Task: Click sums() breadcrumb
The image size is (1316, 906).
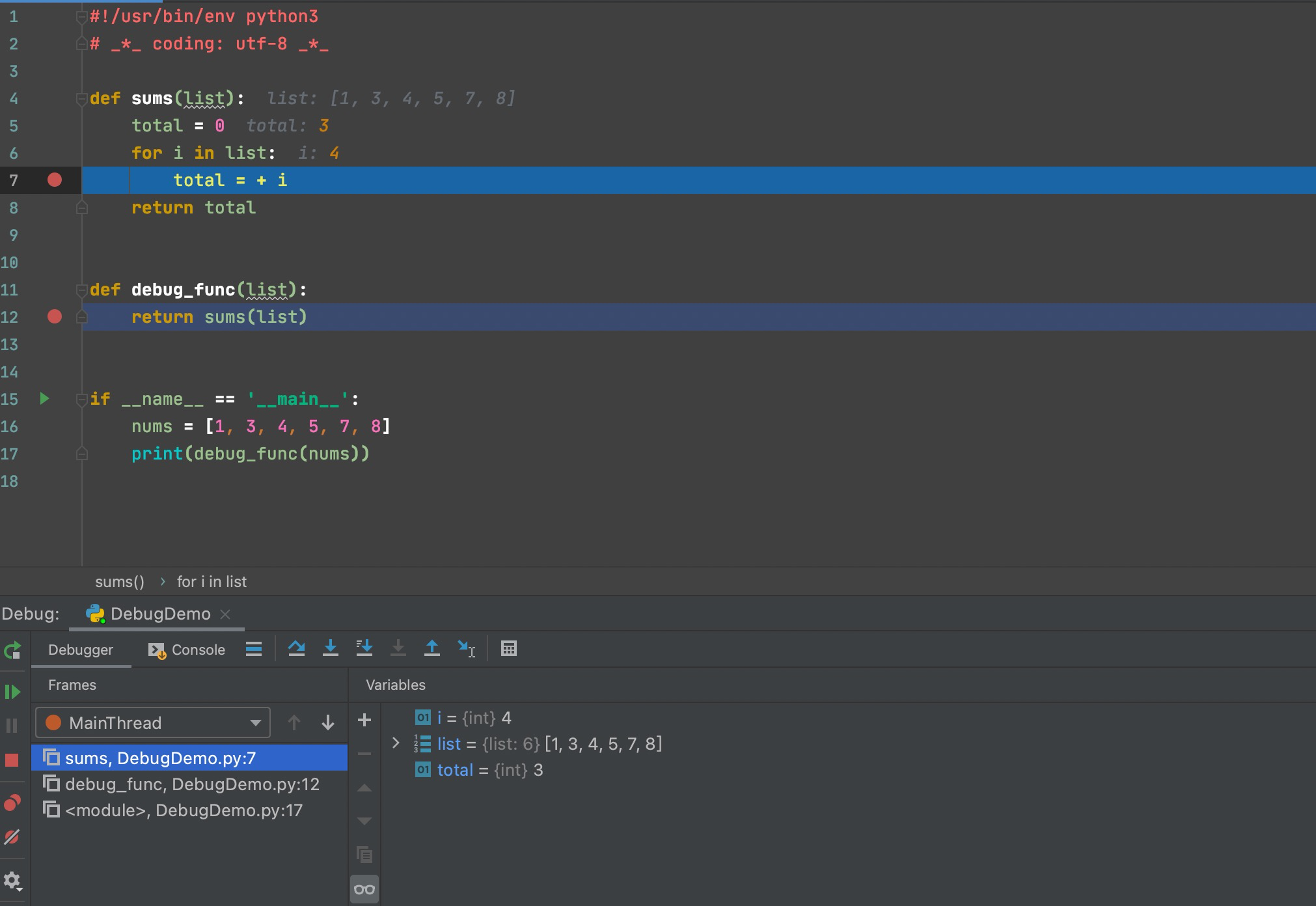Action: (120, 581)
